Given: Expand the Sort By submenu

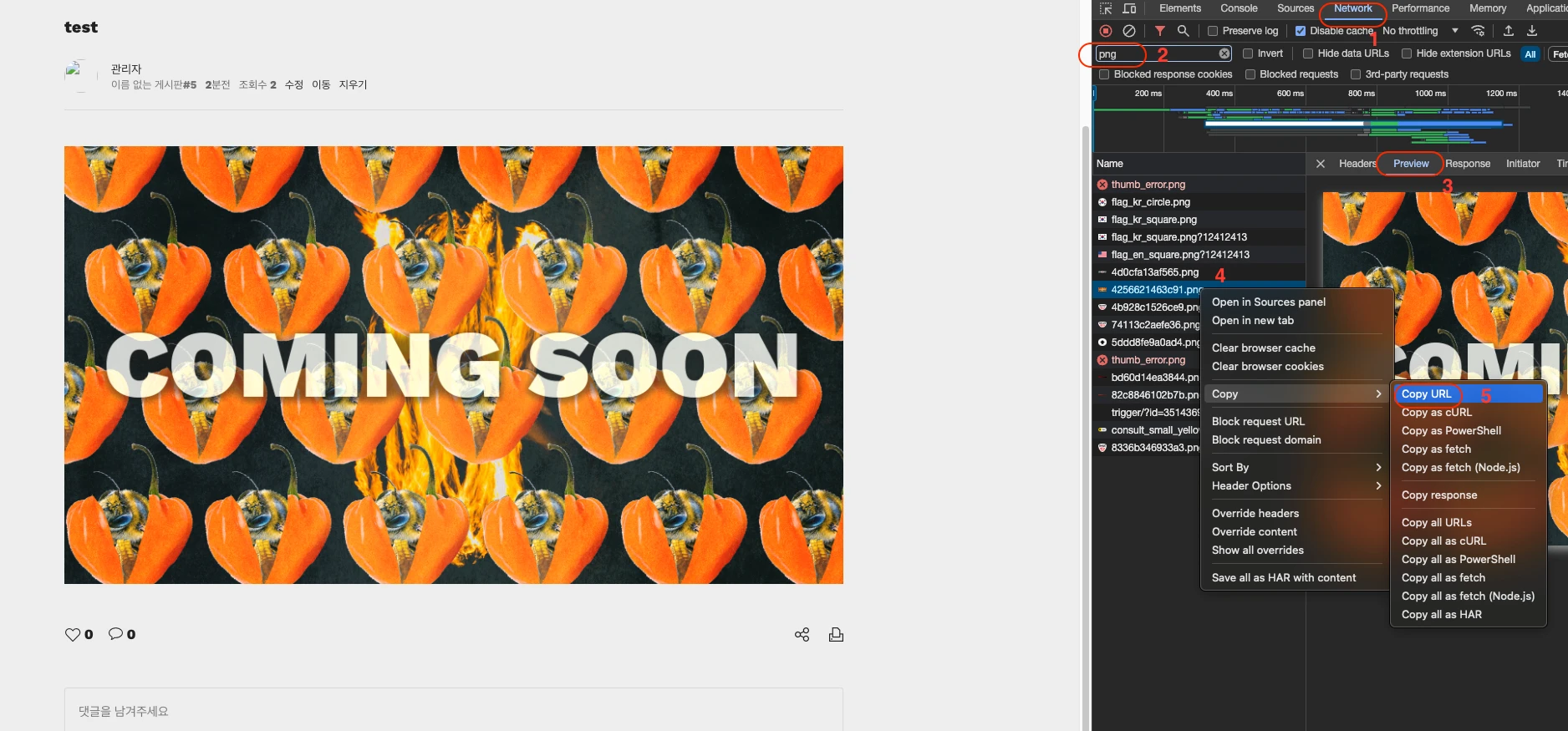Looking at the screenshot, I should click(1296, 468).
